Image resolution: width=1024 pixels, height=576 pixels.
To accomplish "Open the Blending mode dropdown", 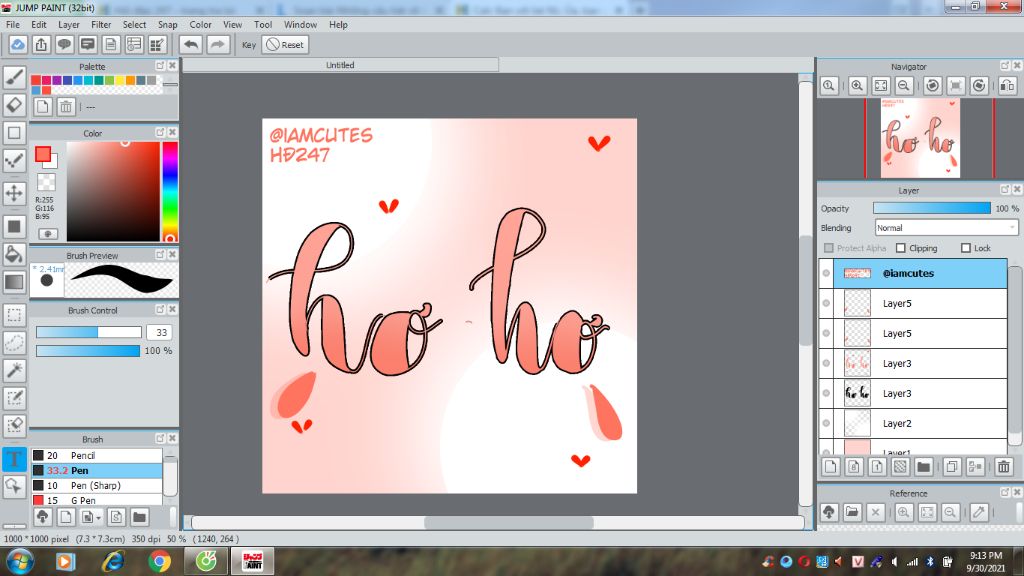I will pos(946,228).
